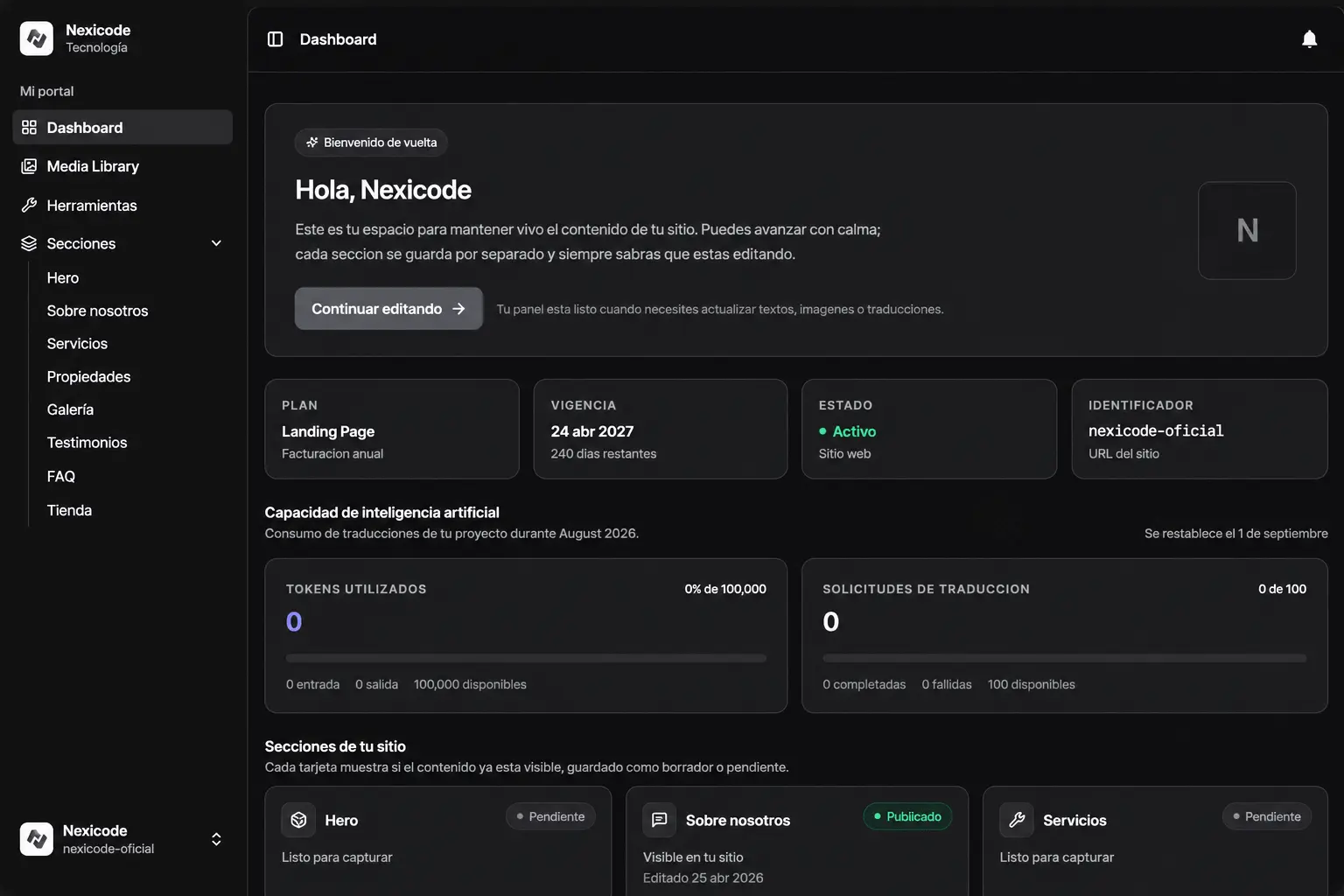Open Propiedades in sidebar sections
This screenshot has width=1344, height=896.
pyautogui.click(x=88, y=377)
